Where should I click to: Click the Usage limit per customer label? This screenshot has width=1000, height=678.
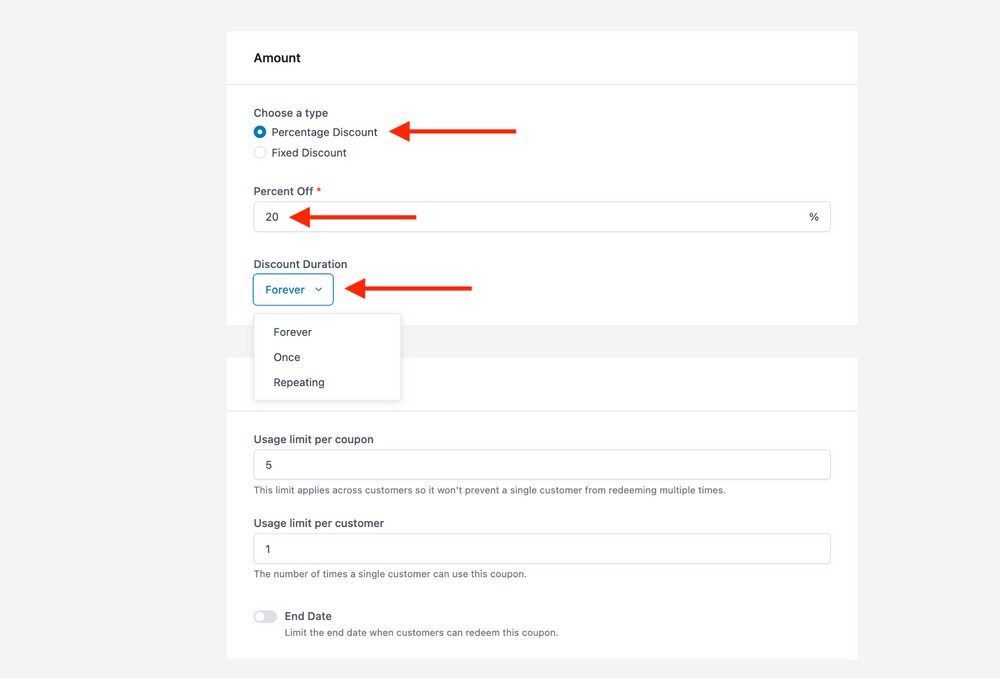click(x=318, y=523)
